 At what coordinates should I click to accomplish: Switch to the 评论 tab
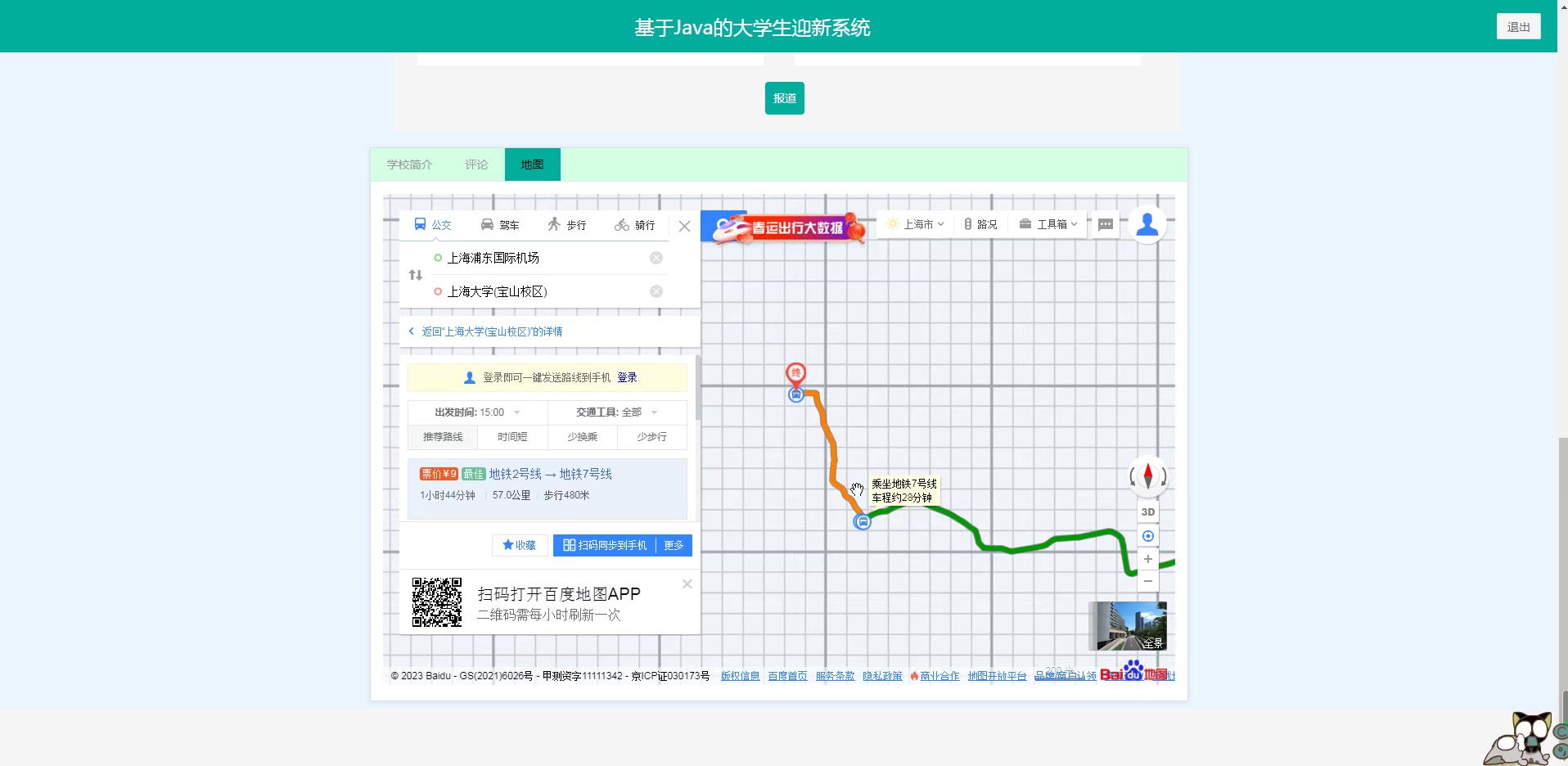[477, 164]
